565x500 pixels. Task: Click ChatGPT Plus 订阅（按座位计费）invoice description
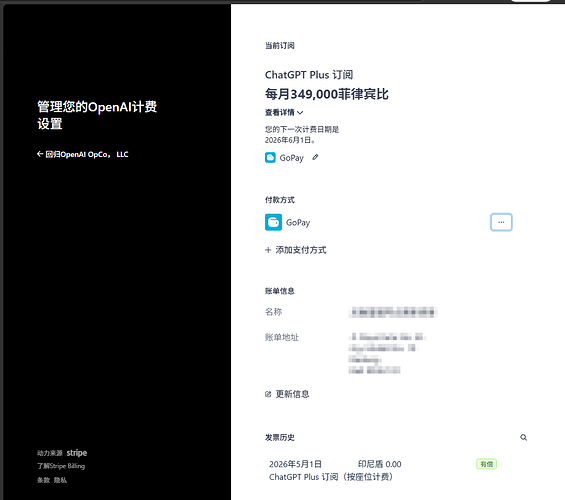tap(331, 477)
